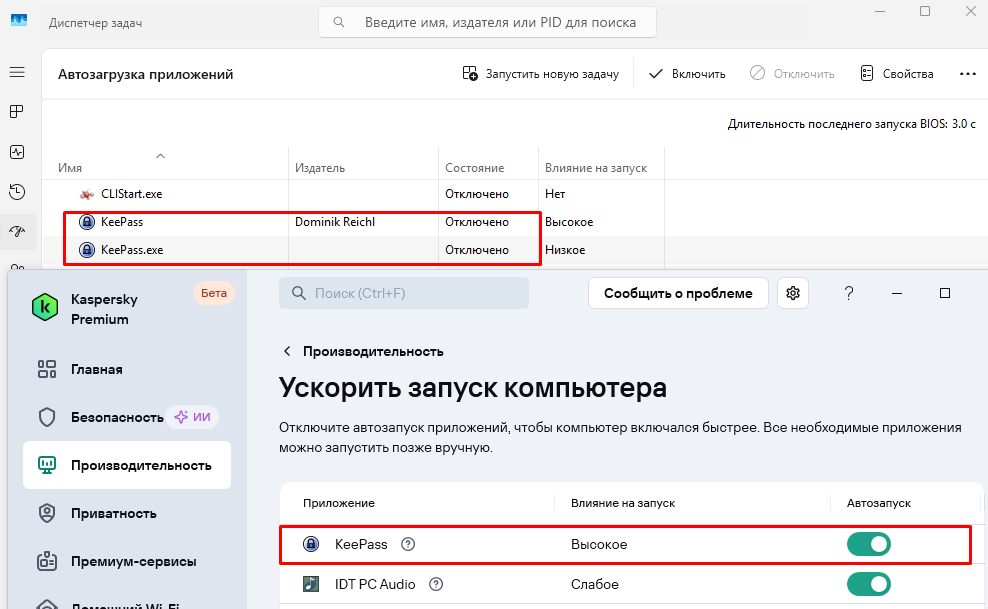This screenshot has width=988, height=609.
Task: Click Включить in Task Manager toolbar
Action: [687, 74]
